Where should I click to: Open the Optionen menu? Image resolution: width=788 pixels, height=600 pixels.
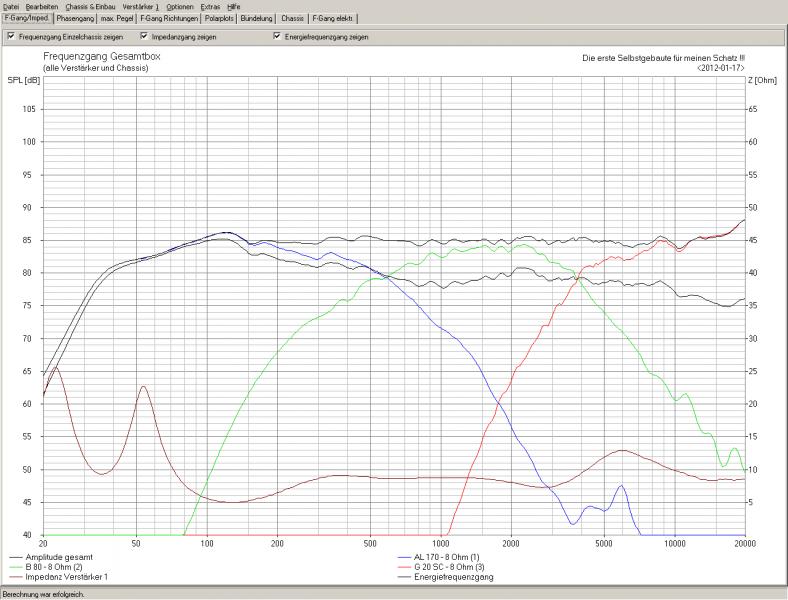[180, 6]
